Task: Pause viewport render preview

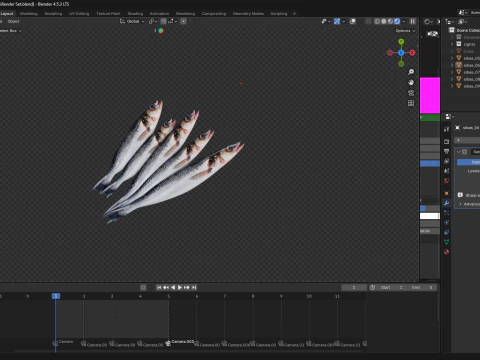Action: coord(413,21)
